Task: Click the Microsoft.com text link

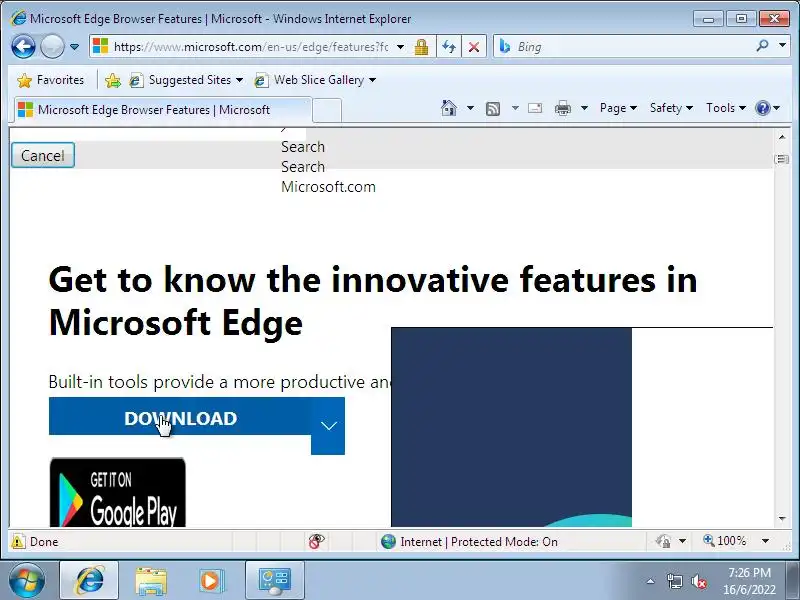Action: point(328,187)
